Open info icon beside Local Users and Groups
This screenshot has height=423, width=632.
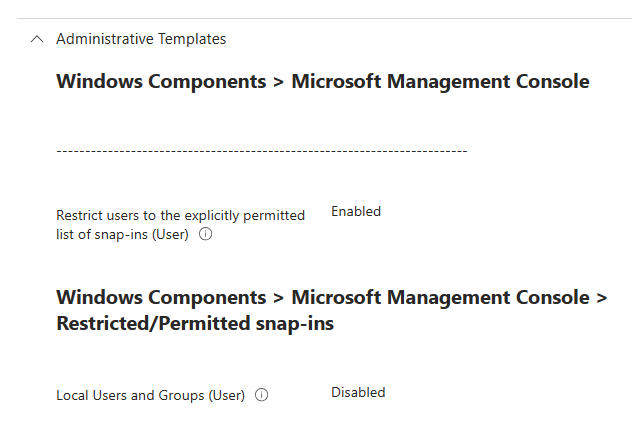262,395
